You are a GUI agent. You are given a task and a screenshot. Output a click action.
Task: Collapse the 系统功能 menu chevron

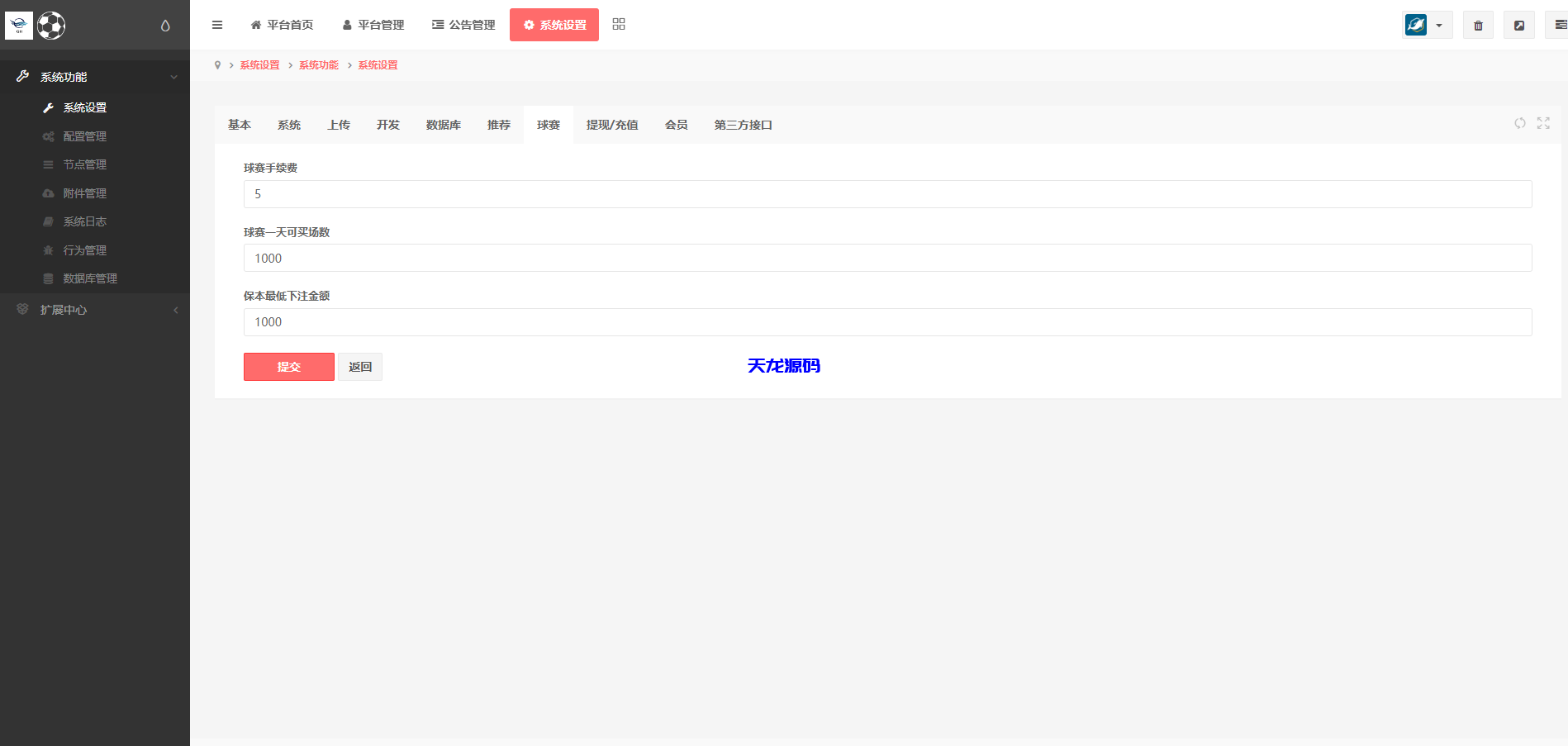[x=173, y=76]
